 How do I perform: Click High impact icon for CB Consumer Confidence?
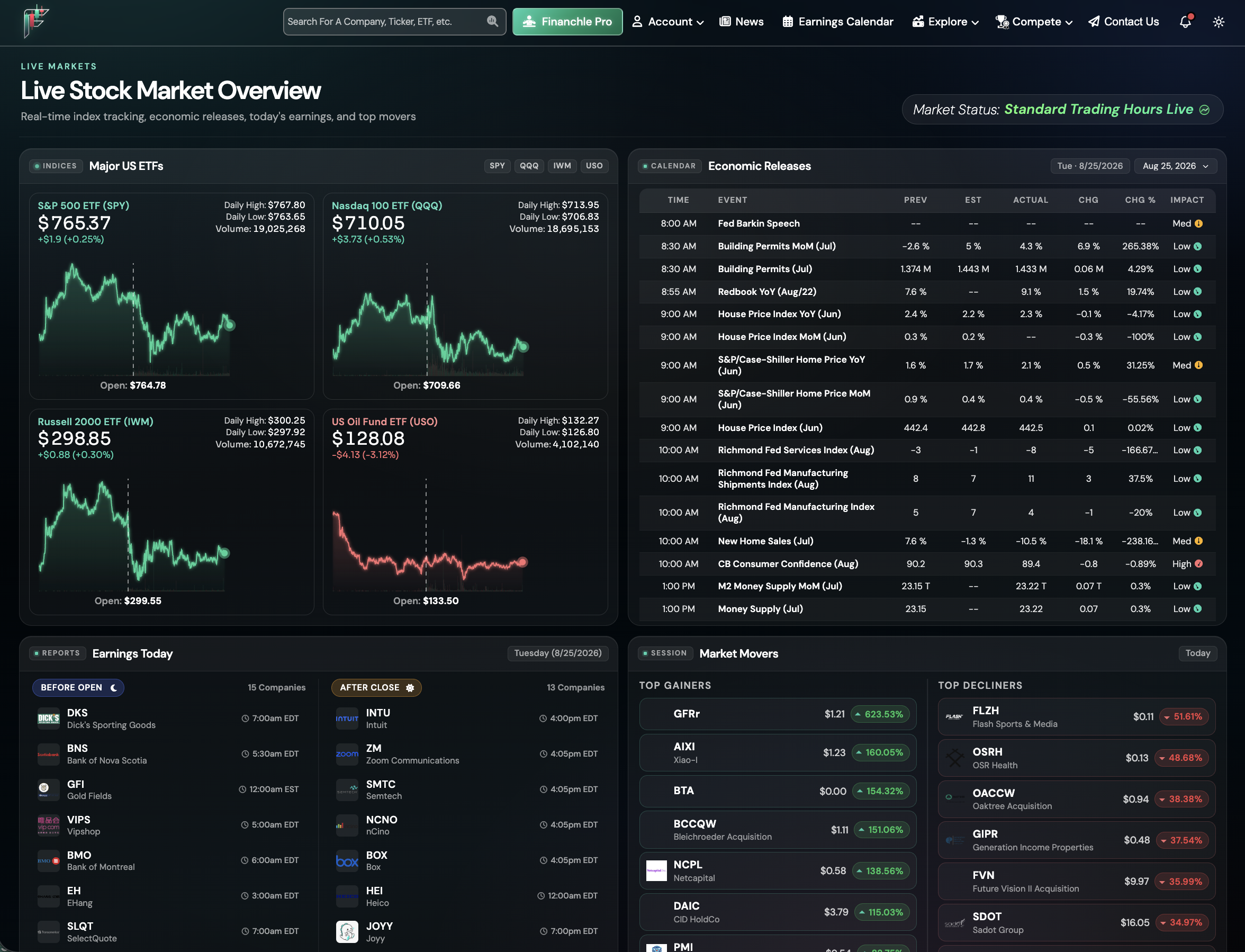click(1198, 564)
